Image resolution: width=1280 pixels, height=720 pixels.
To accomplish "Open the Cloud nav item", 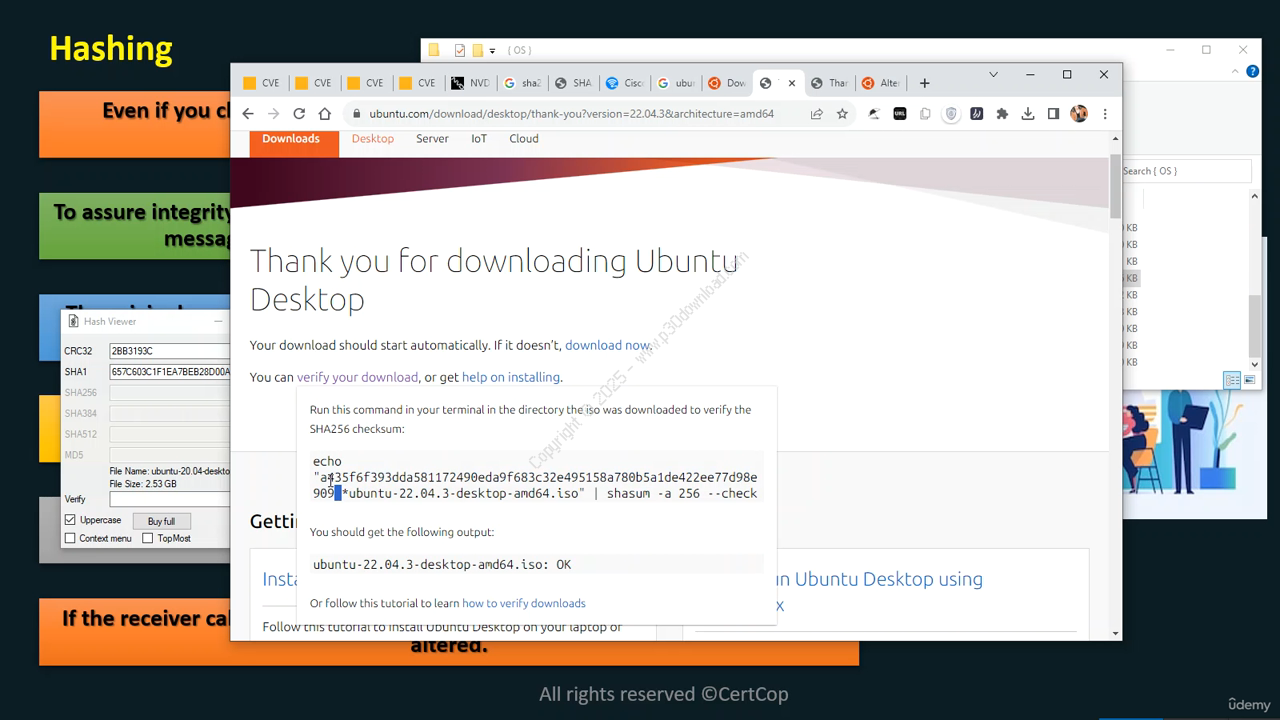I will point(524,139).
